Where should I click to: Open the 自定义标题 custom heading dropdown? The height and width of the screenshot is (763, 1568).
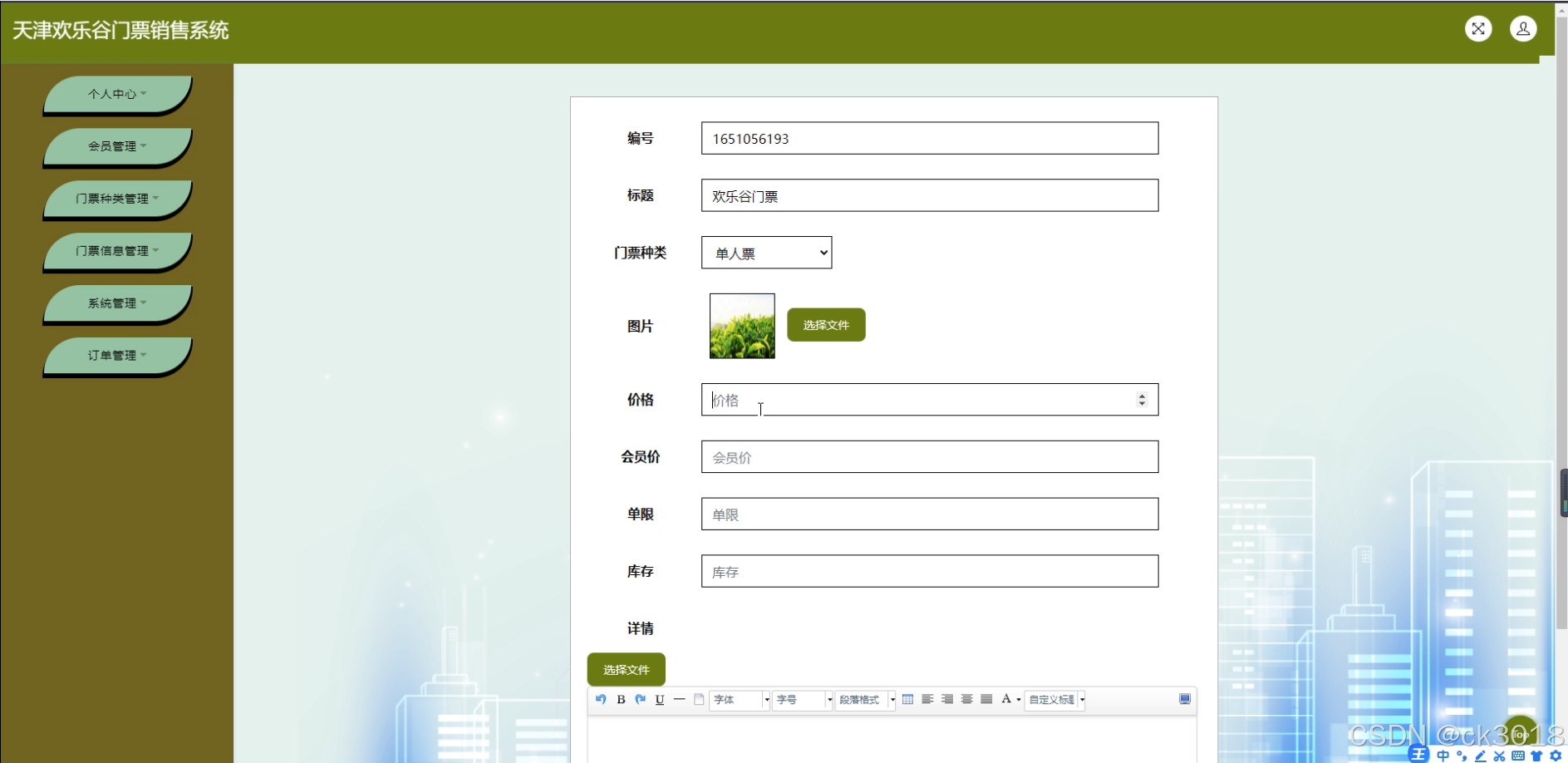coord(1055,700)
